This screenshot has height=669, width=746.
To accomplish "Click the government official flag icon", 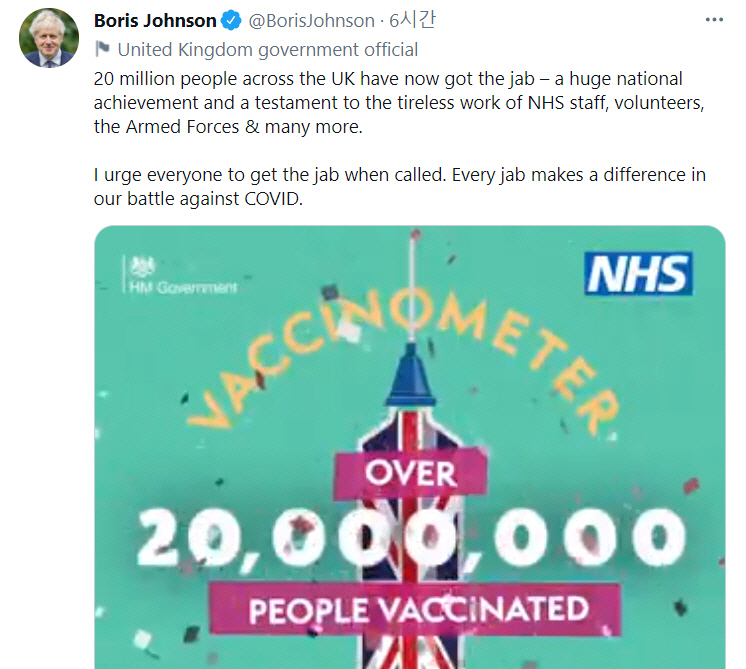I will 101,49.
